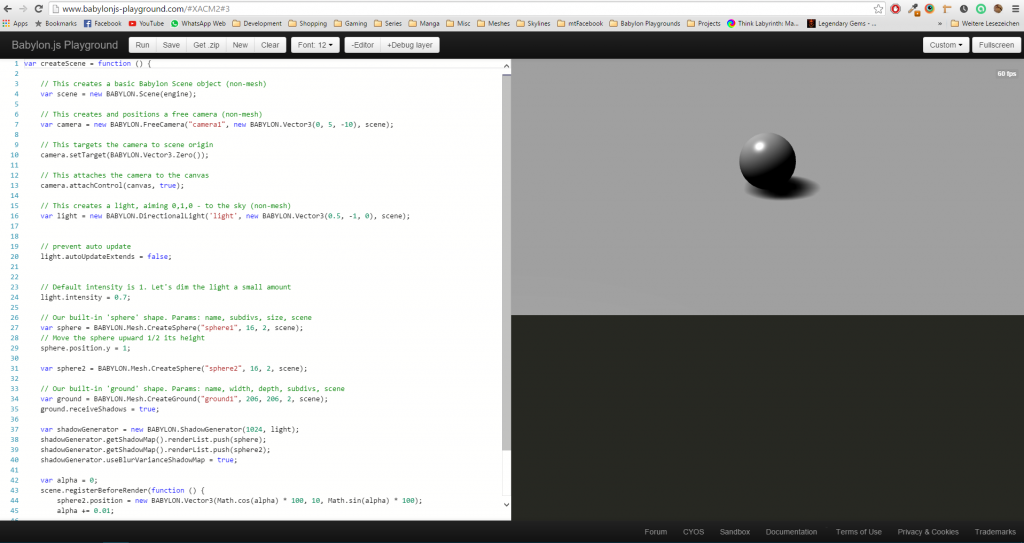Open the Facebook bookmark
This screenshot has width=1024, height=543.
coord(102,22)
